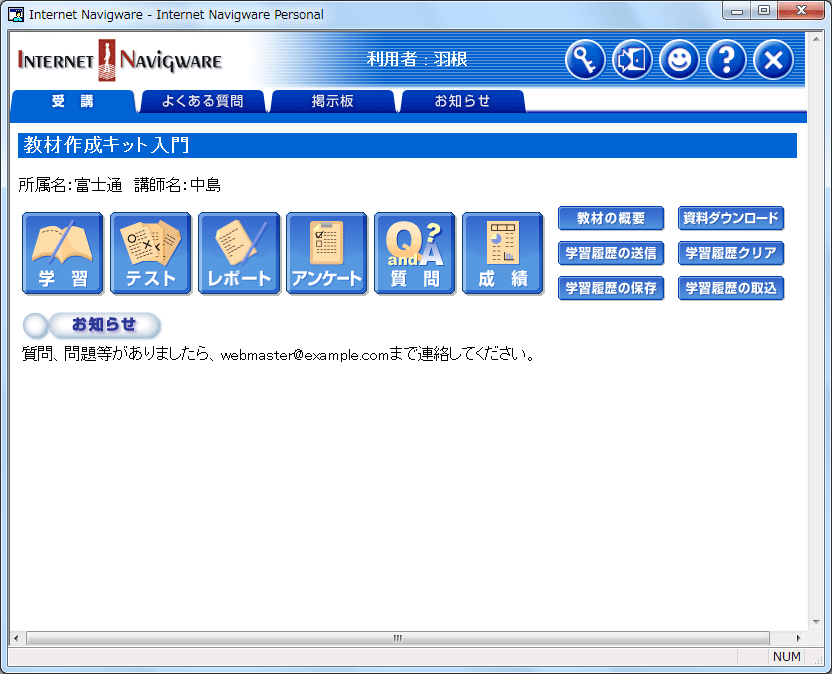This screenshot has width=832, height=674.
Task: Click the 学習履歴の取込 button
Action: [731, 288]
